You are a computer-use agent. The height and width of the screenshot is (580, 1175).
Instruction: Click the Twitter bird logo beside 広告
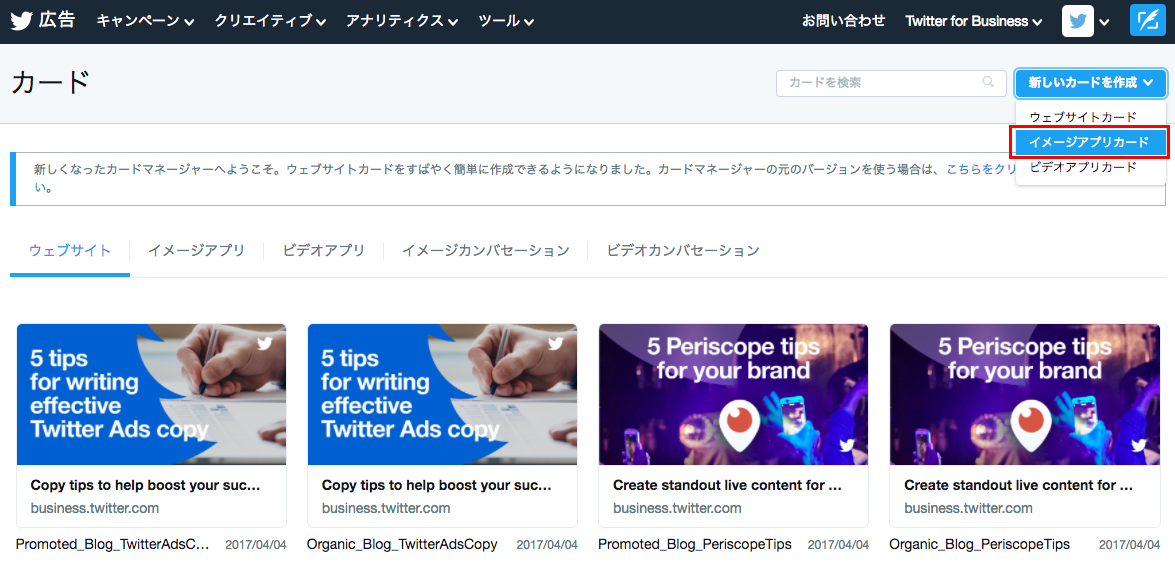click(22, 21)
